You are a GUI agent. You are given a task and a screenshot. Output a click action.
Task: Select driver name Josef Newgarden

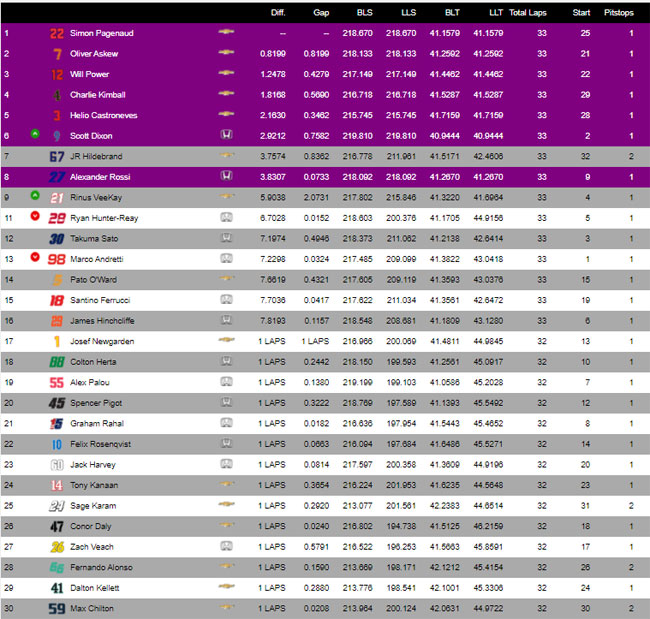point(102,342)
